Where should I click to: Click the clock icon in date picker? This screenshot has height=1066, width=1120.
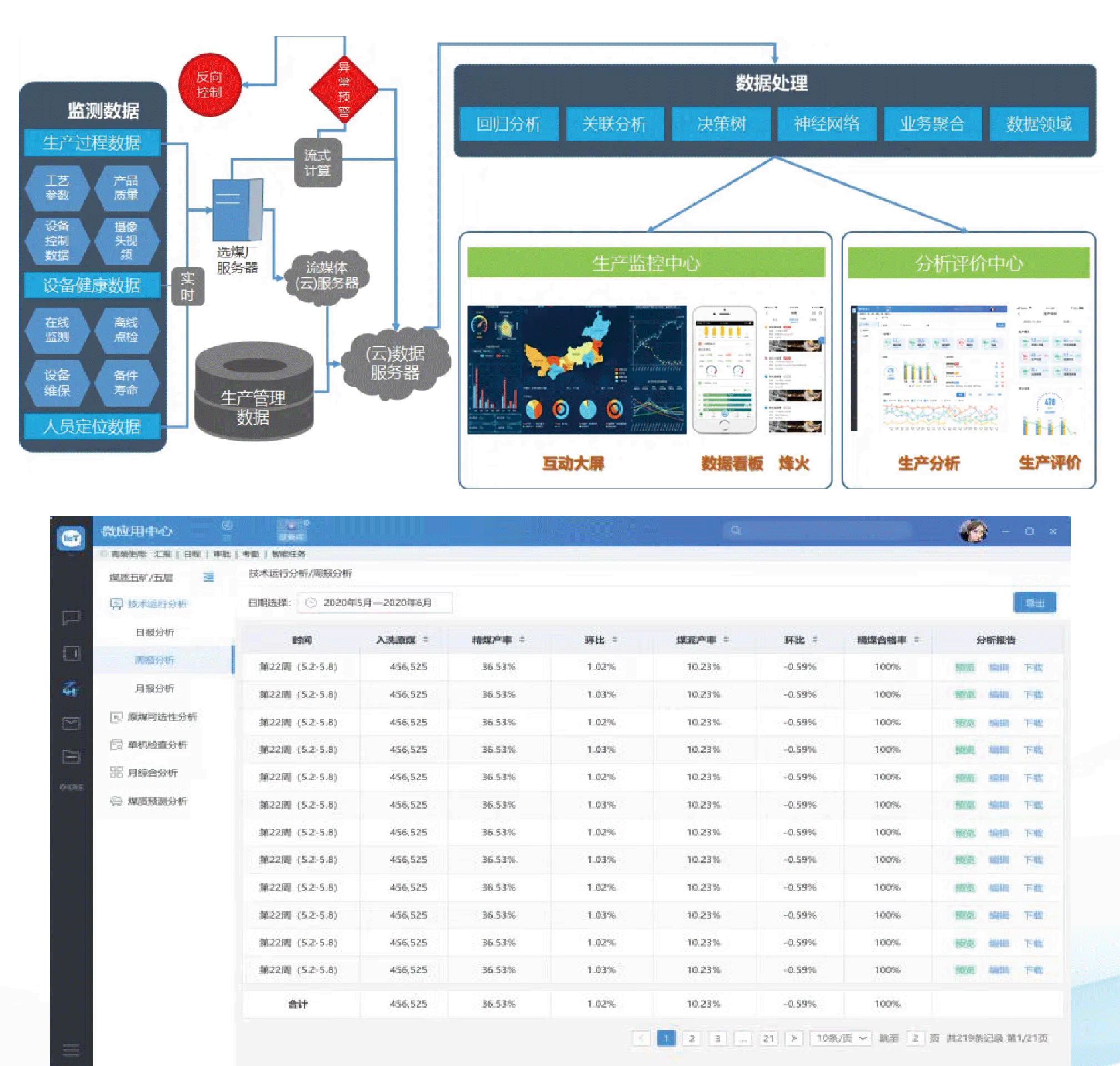[x=311, y=602]
